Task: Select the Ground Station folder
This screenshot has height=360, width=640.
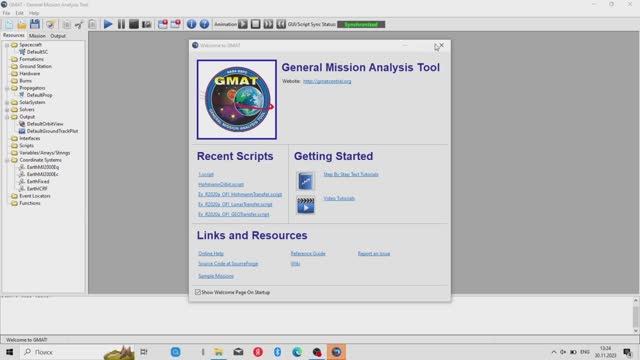Action: pos(36,66)
